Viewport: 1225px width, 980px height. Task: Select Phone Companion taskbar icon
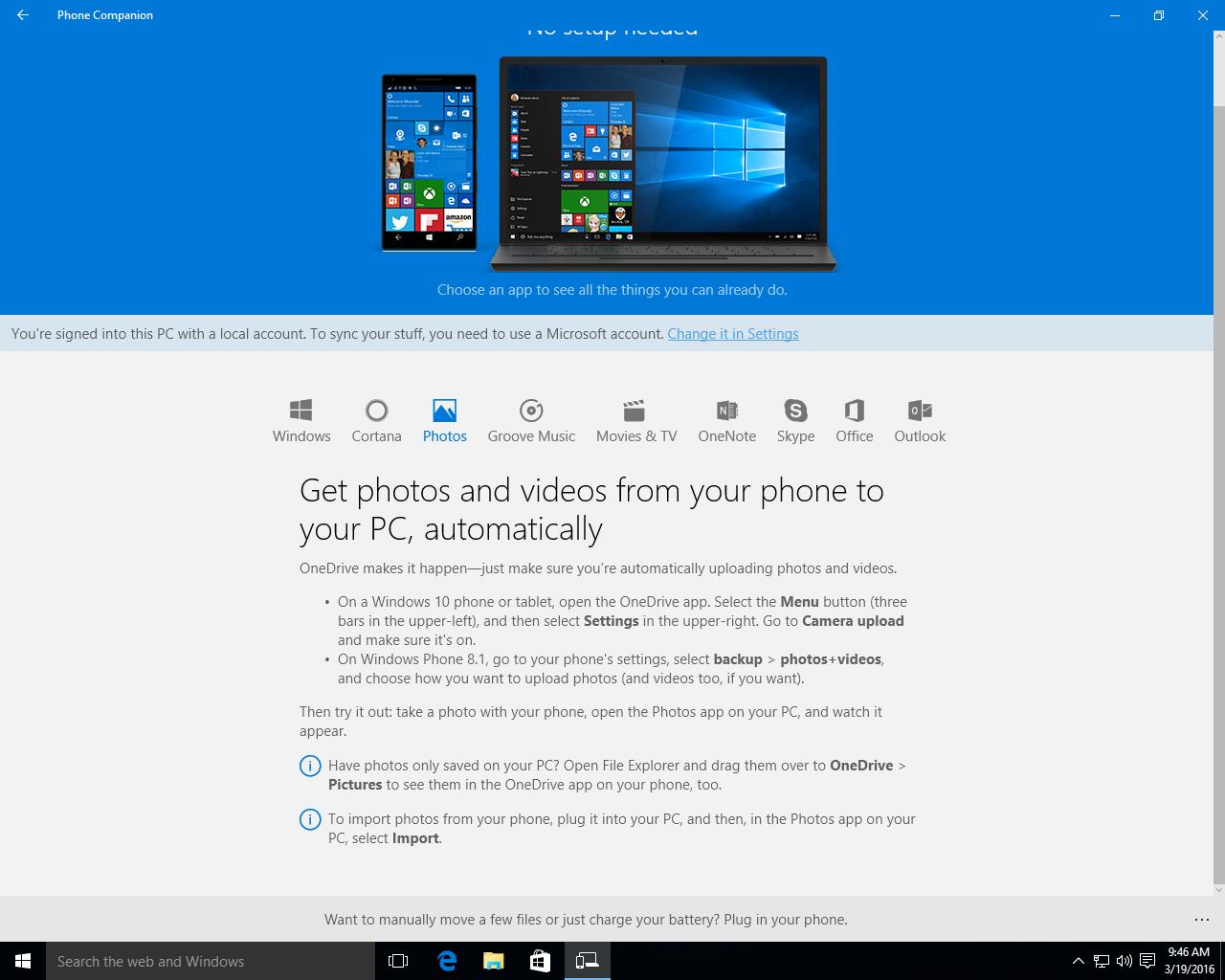pyautogui.click(x=587, y=961)
